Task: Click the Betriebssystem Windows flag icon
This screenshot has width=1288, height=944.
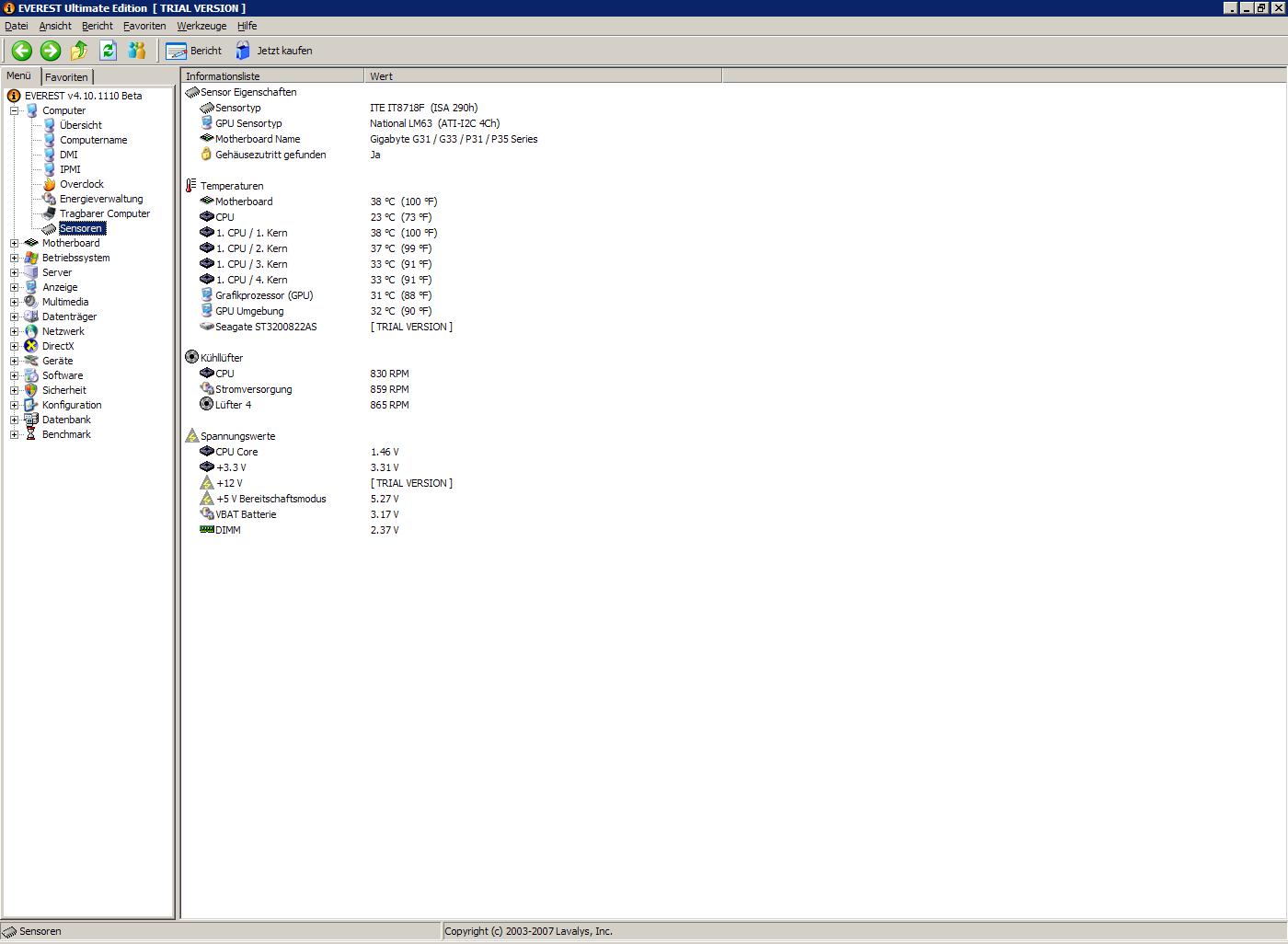Action: (x=31, y=258)
